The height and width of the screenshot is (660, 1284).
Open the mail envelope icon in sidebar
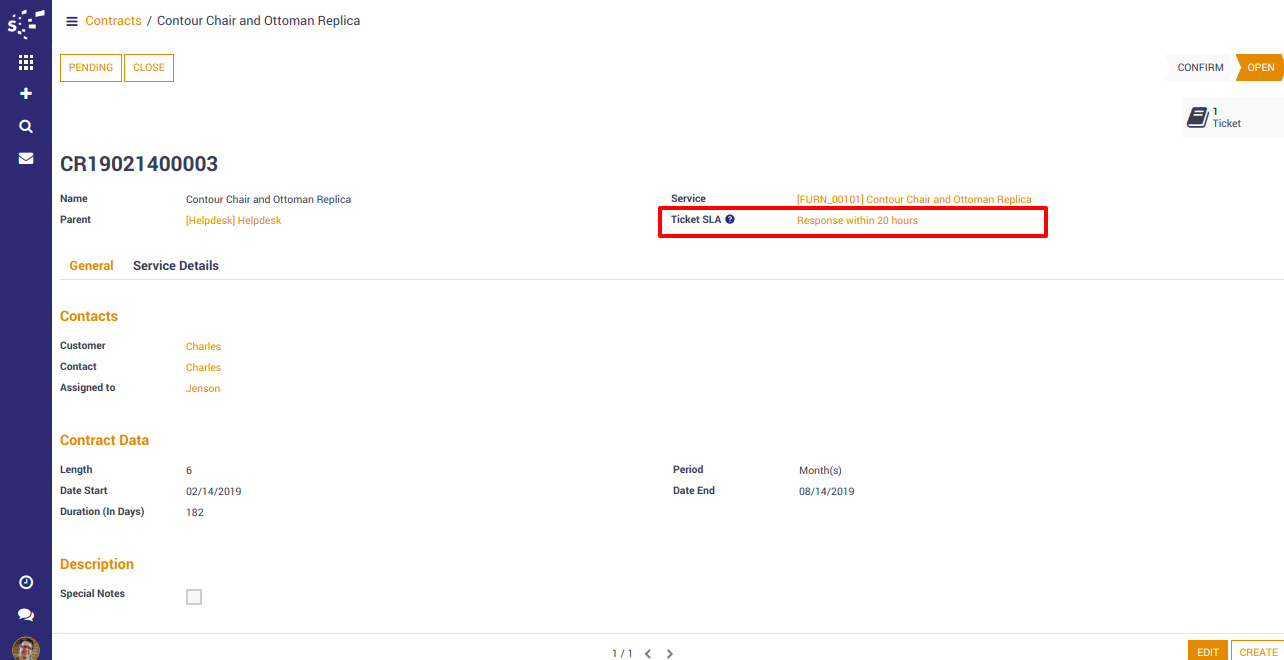tap(26, 158)
